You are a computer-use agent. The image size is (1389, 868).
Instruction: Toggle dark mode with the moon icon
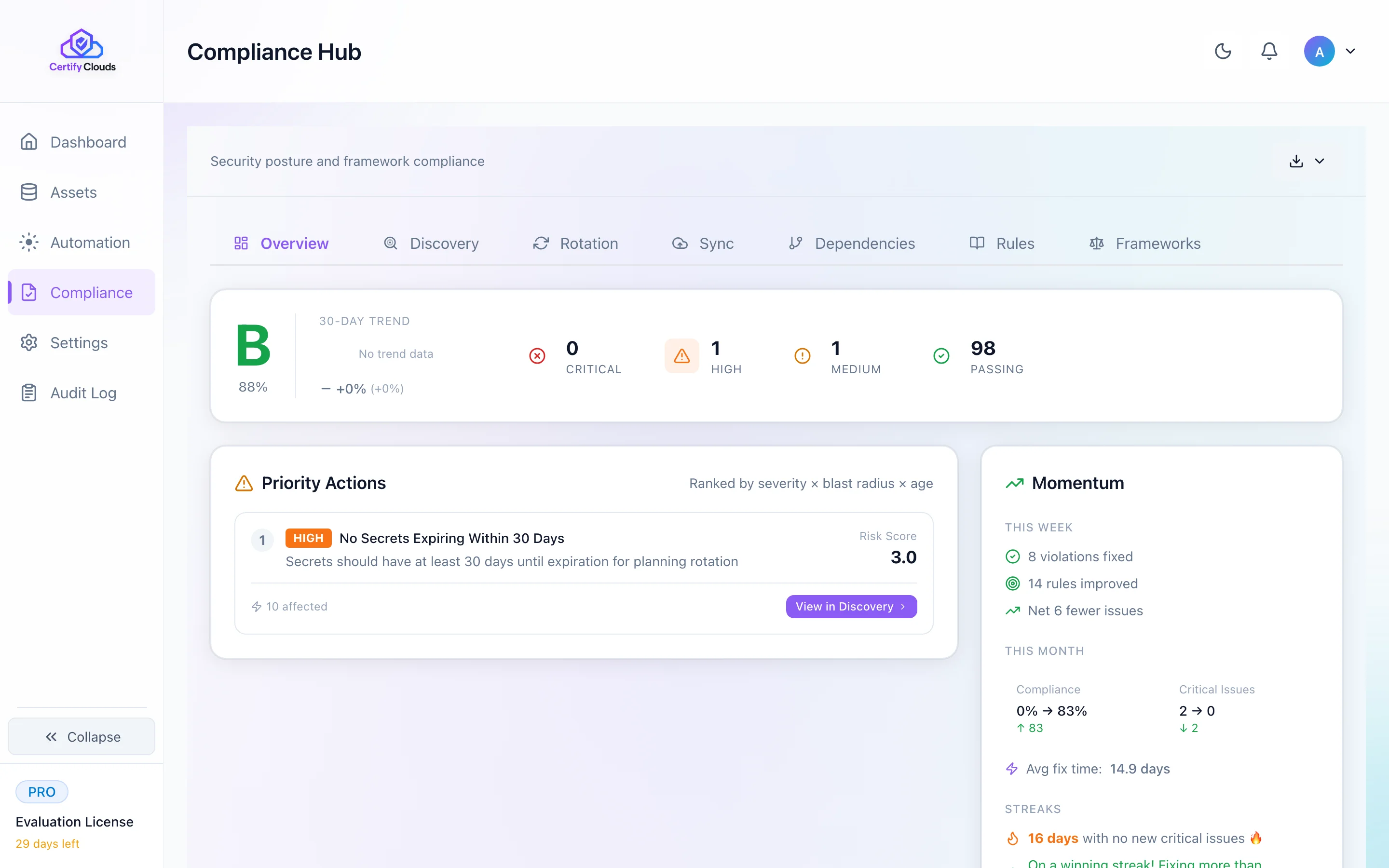click(1223, 51)
